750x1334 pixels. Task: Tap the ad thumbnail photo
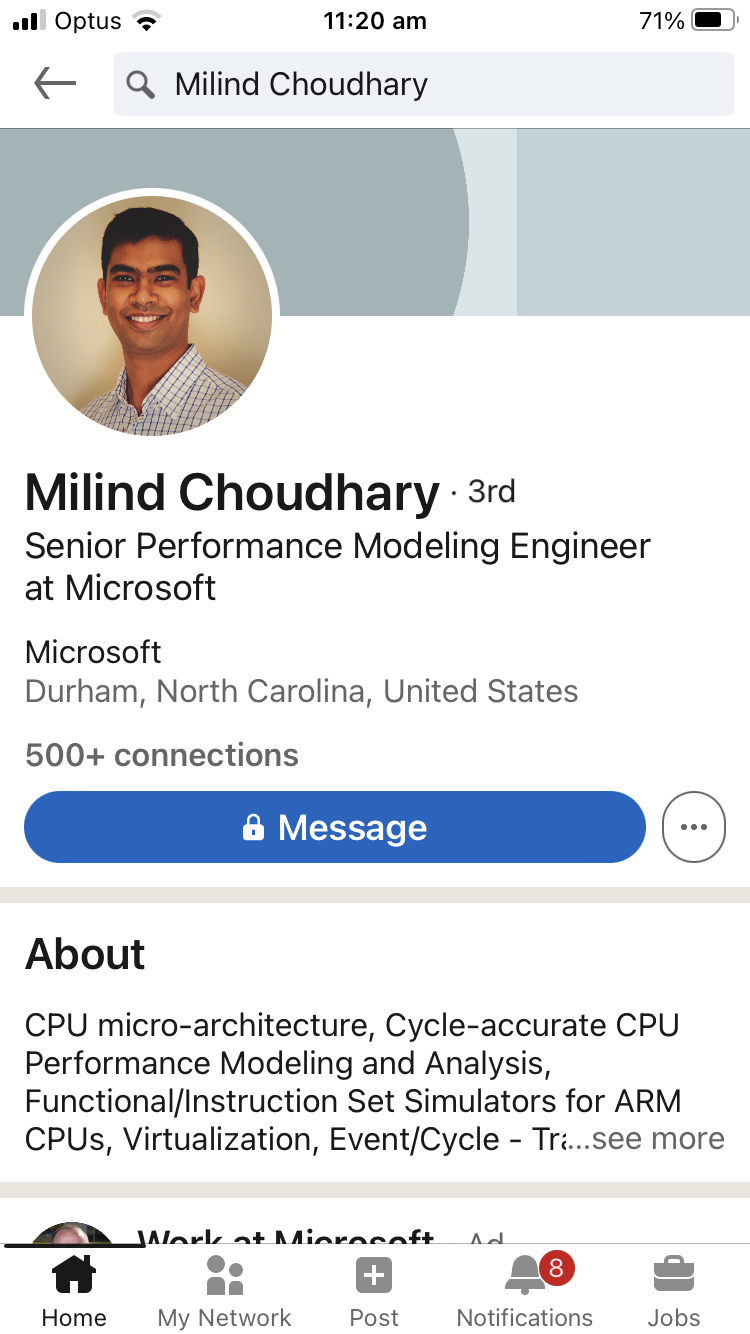click(72, 1234)
